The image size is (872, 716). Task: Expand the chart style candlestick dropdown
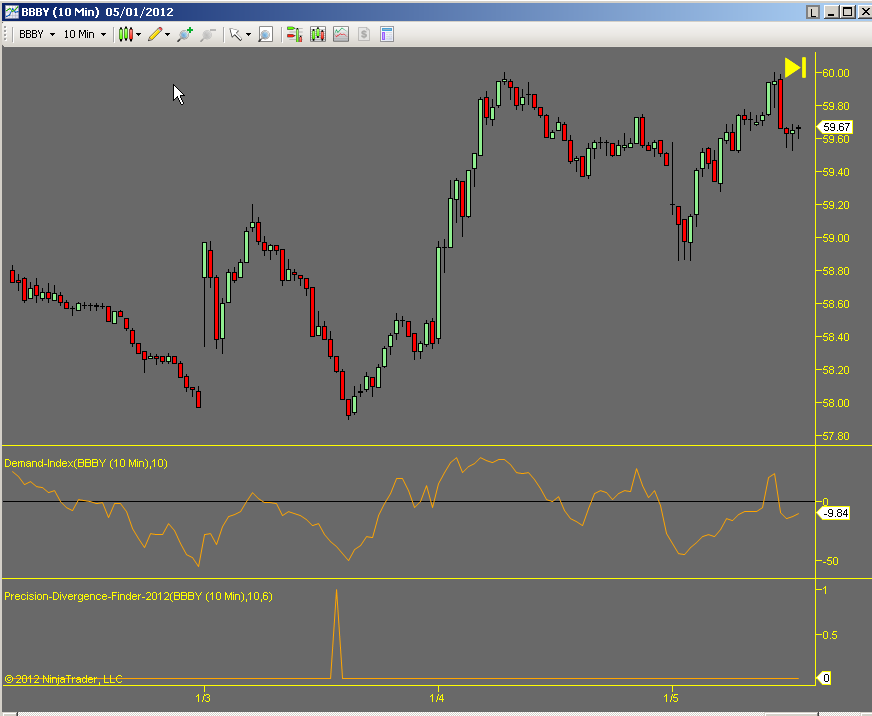pos(138,34)
